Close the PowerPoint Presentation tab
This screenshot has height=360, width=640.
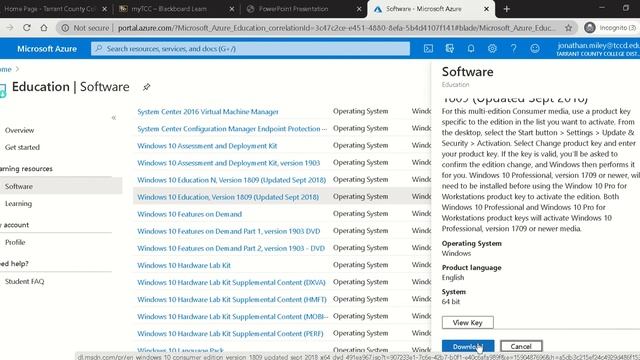pyautogui.click(x=359, y=9)
